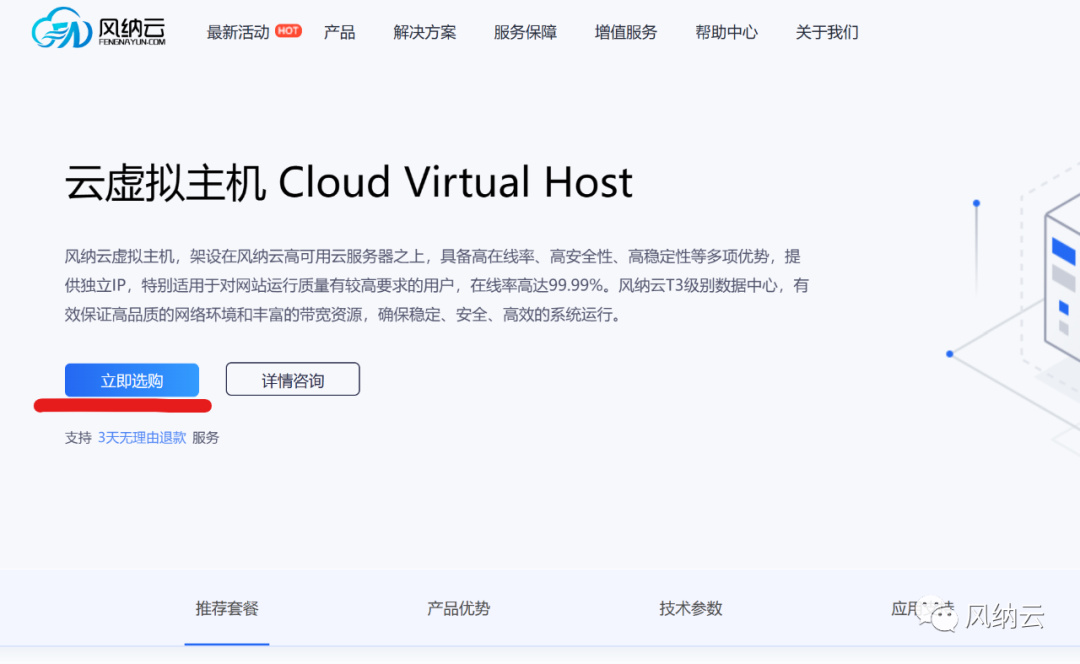Click the 风纳云 logo
This screenshot has height=664, width=1080.
(x=98, y=28)
